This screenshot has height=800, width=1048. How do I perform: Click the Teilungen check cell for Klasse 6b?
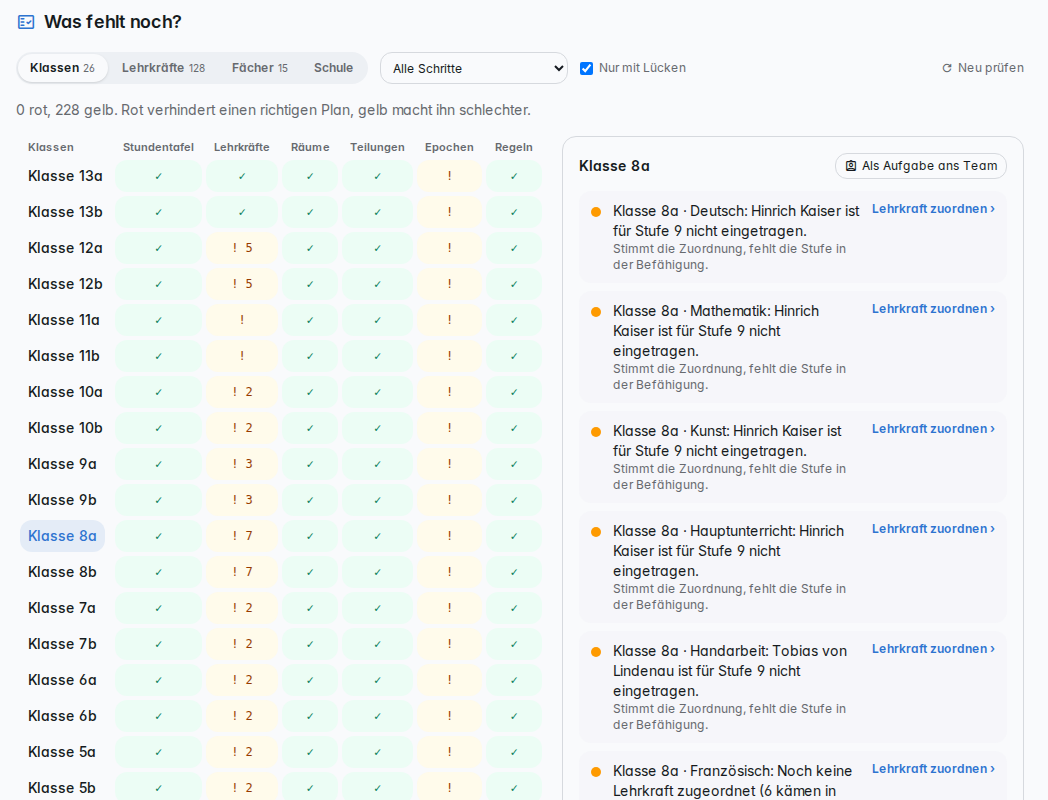[378, 716]
